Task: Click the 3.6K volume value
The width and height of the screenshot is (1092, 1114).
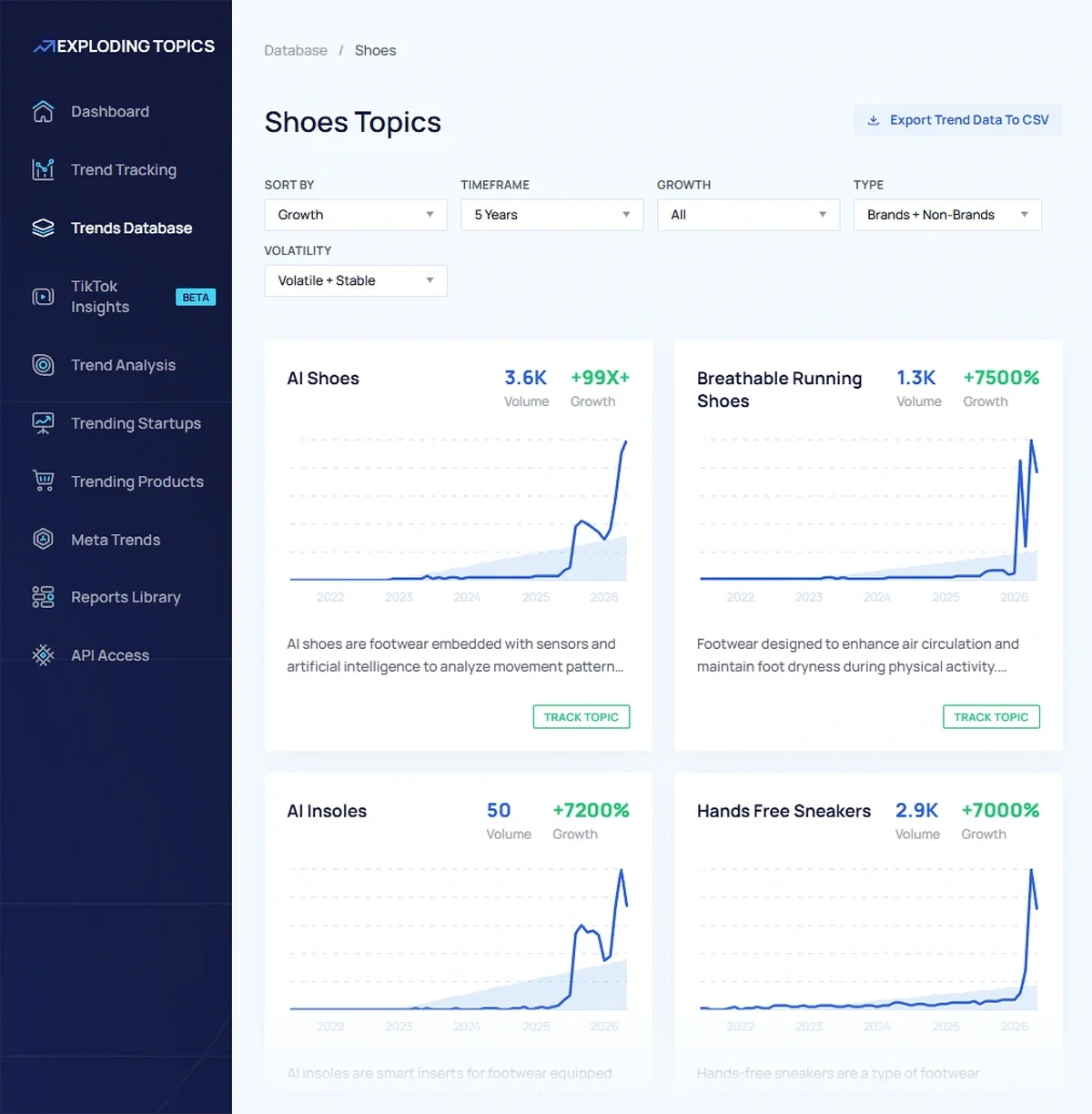Action: (x=526, y=378)
